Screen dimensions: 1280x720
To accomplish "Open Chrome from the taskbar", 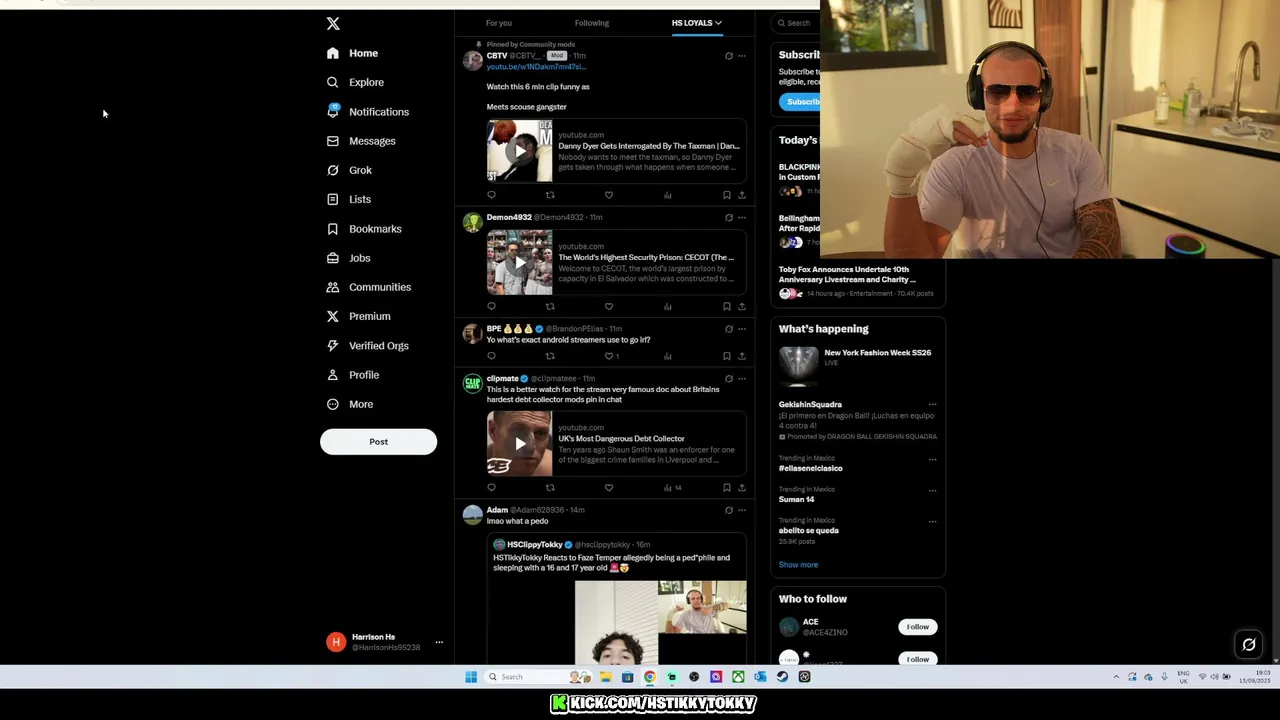I will pyautogui.click(x=650, y=677).
